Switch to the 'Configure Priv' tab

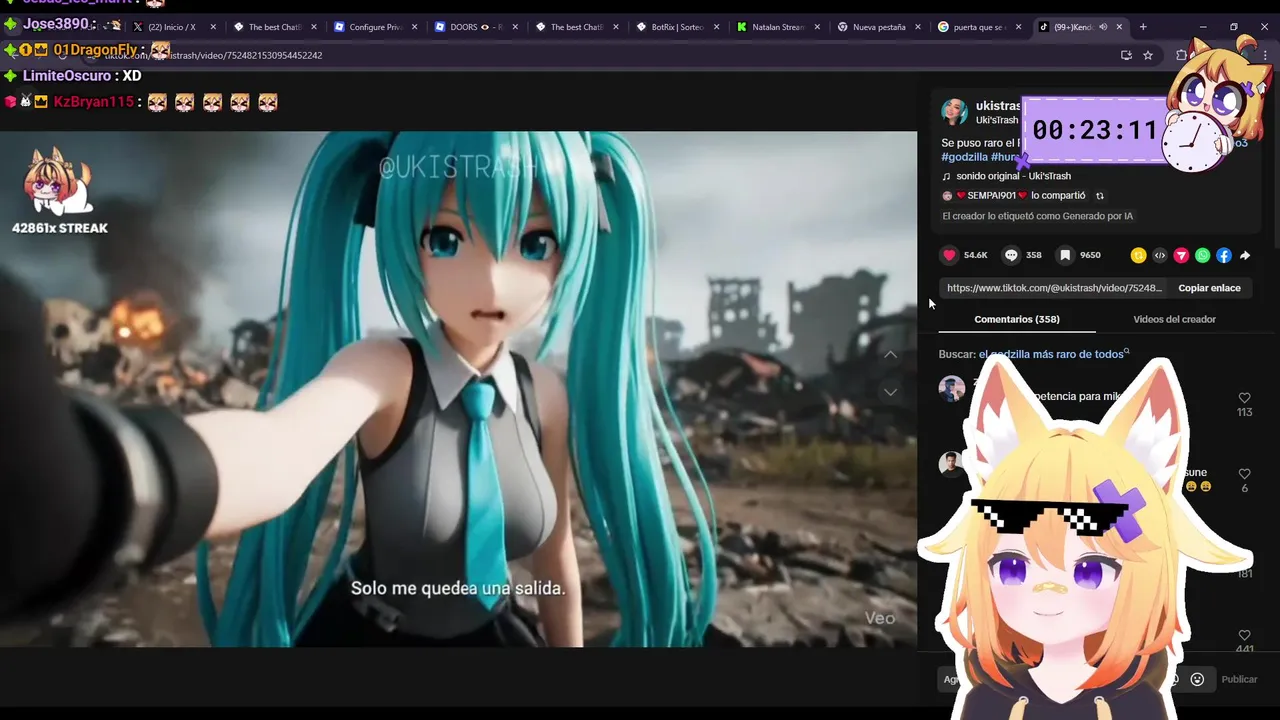[x=376, y=27]
